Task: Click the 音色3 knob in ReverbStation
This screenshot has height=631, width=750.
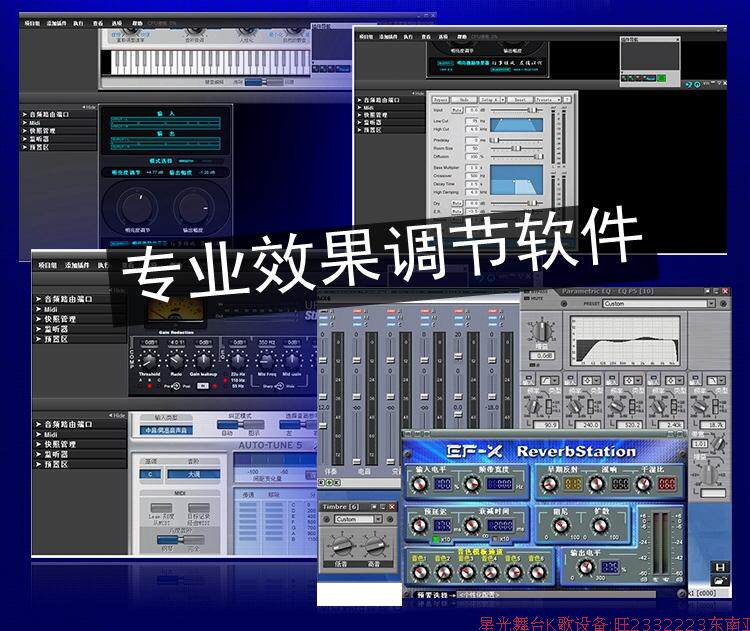Action: 467,572
